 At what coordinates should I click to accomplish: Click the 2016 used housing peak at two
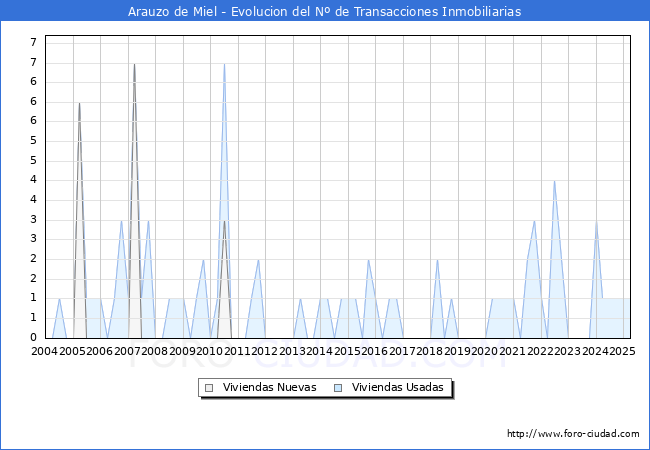click(x=369, y=260)
